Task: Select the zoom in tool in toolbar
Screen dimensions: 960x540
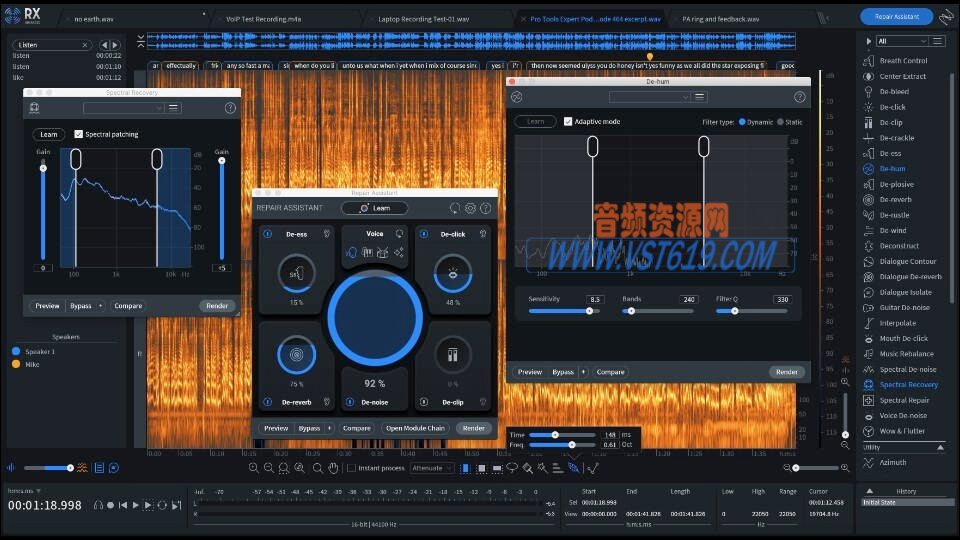Action: [253, 468]
